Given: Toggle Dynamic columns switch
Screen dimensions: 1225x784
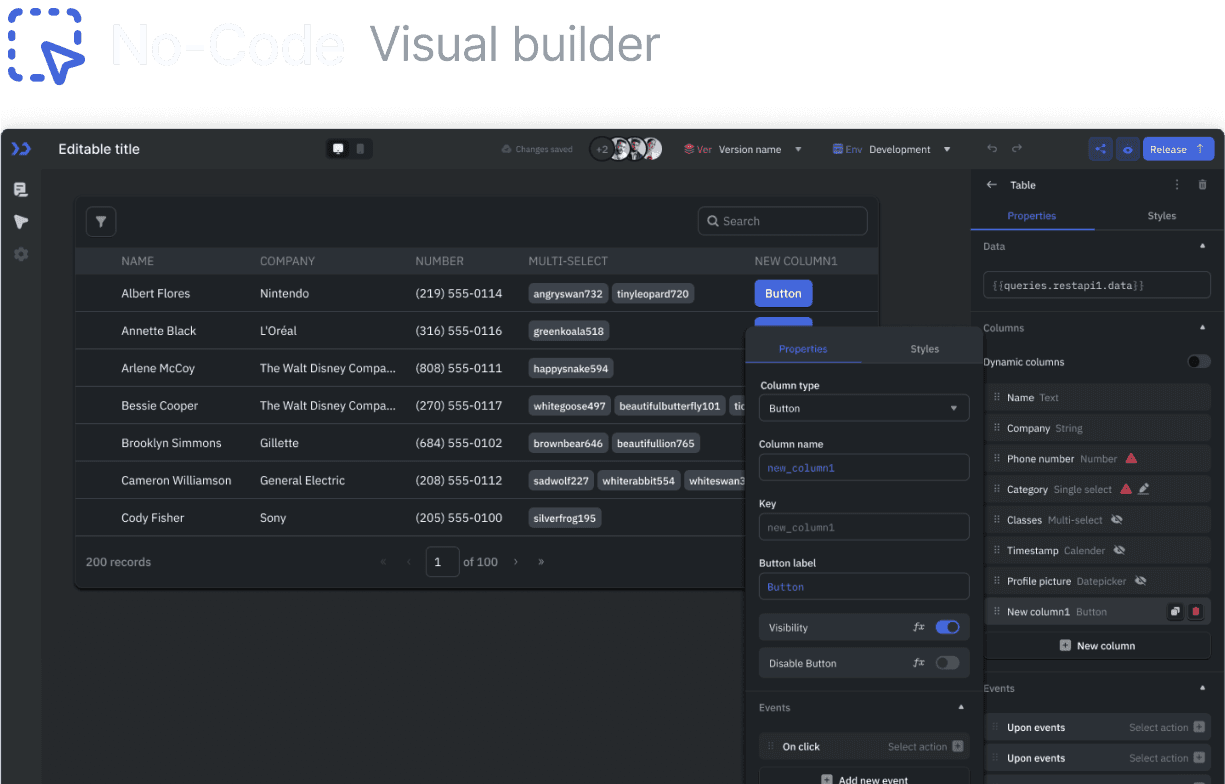Looking at the screenshot, I should click(x=1198, y=362).
